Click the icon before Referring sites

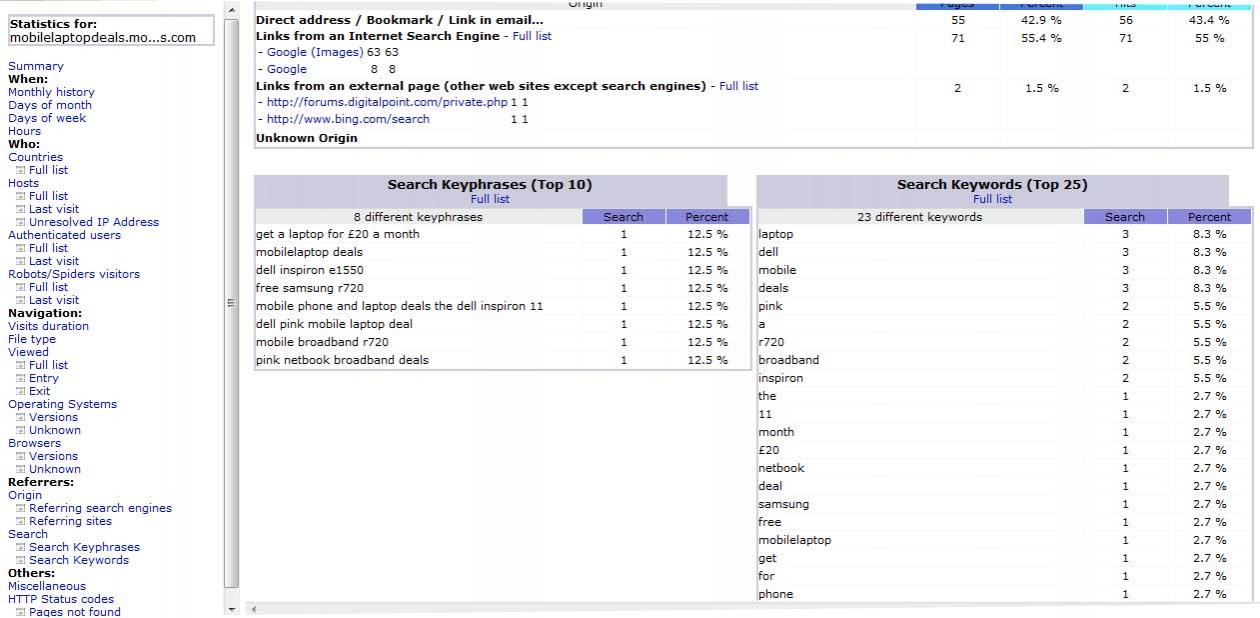(x=20, y=521)
